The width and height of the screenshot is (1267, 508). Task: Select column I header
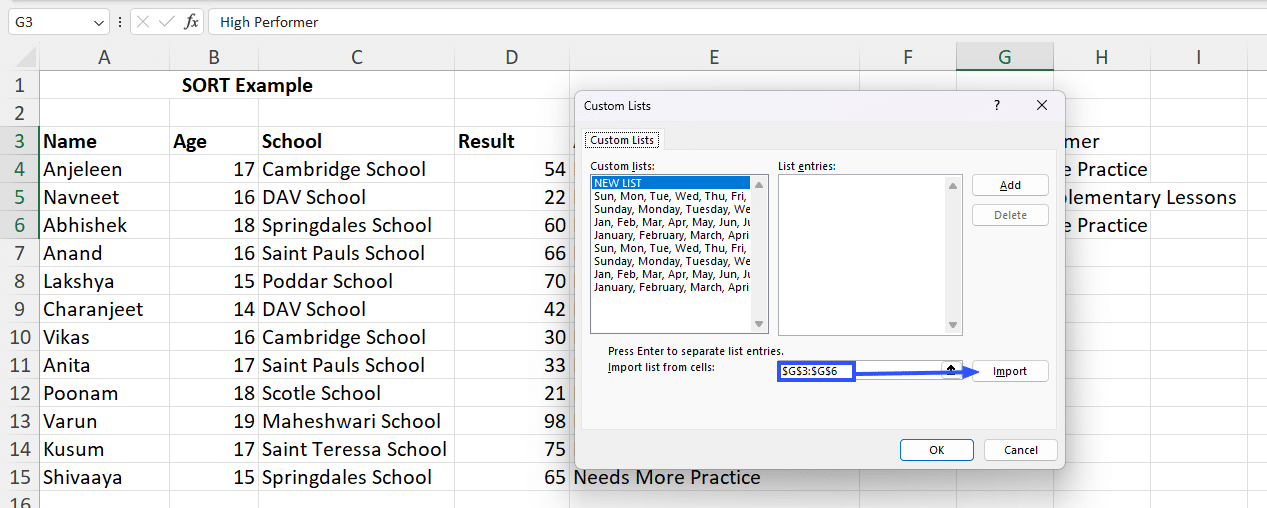[1198, 58]
